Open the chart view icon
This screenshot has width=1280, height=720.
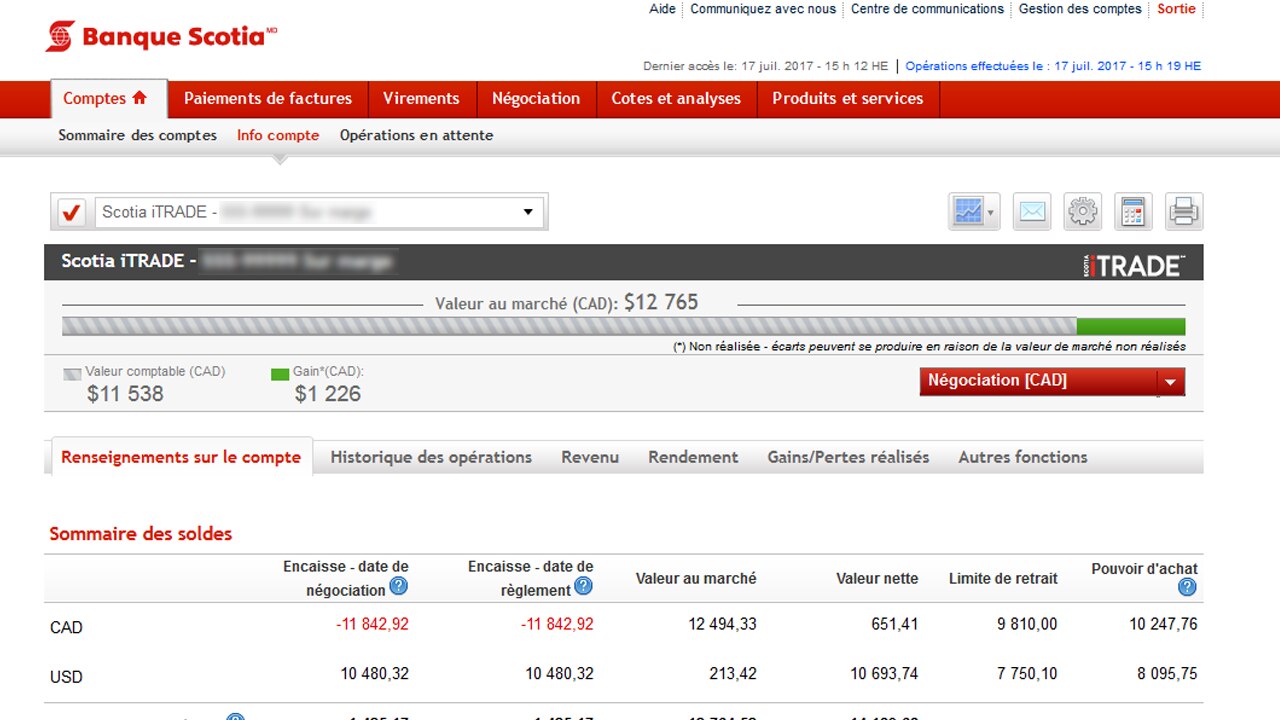point(967,212)
